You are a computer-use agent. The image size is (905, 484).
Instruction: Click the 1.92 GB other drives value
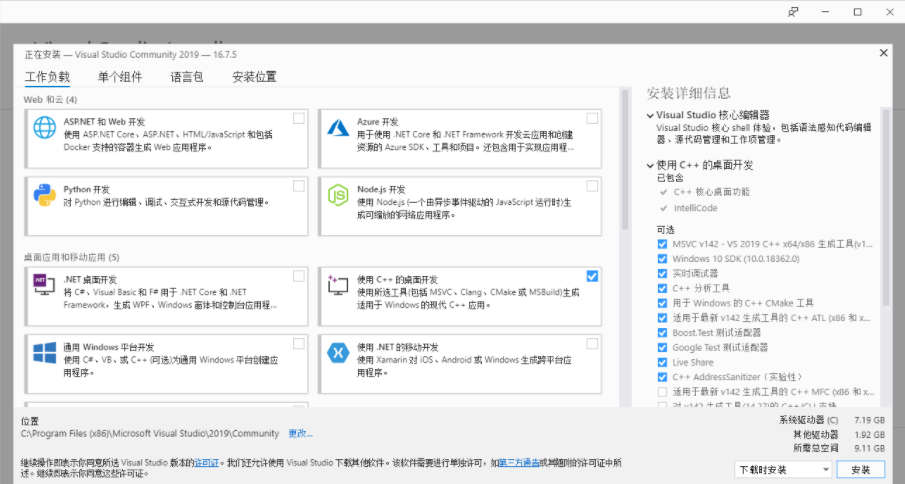coord(870,434)
